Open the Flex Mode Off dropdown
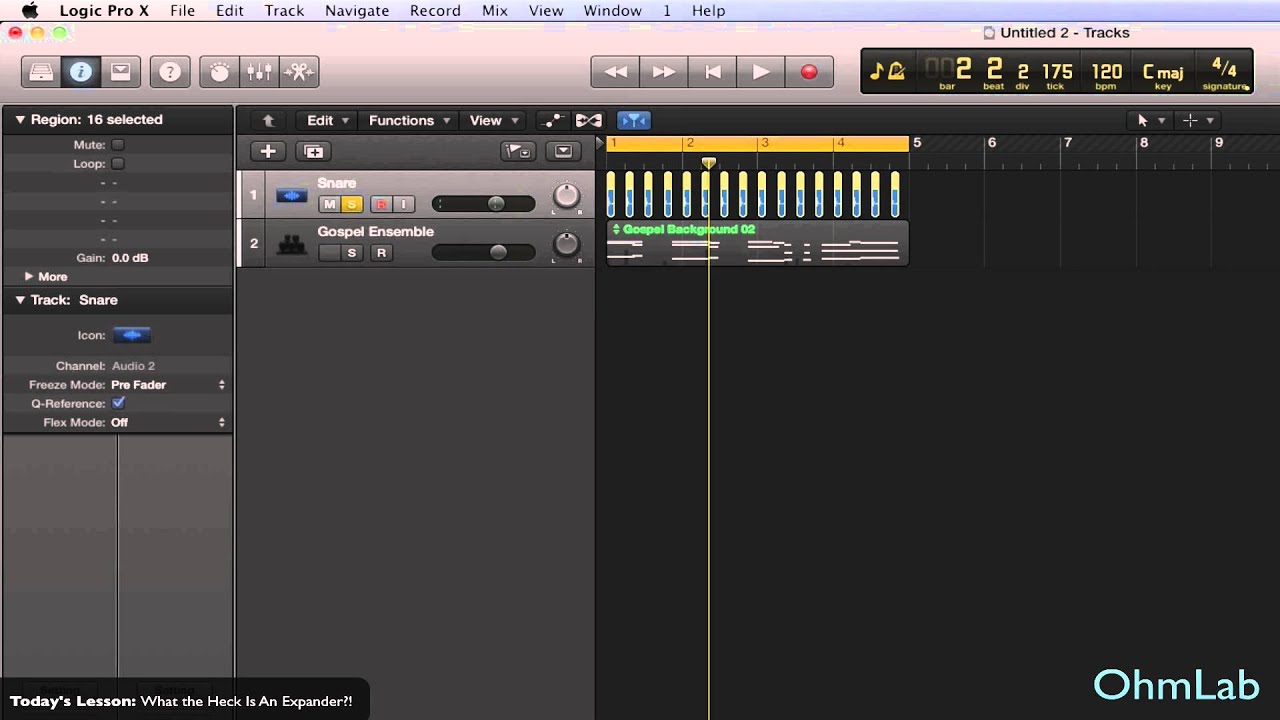The image size is (1280, 720). [168, 423]
